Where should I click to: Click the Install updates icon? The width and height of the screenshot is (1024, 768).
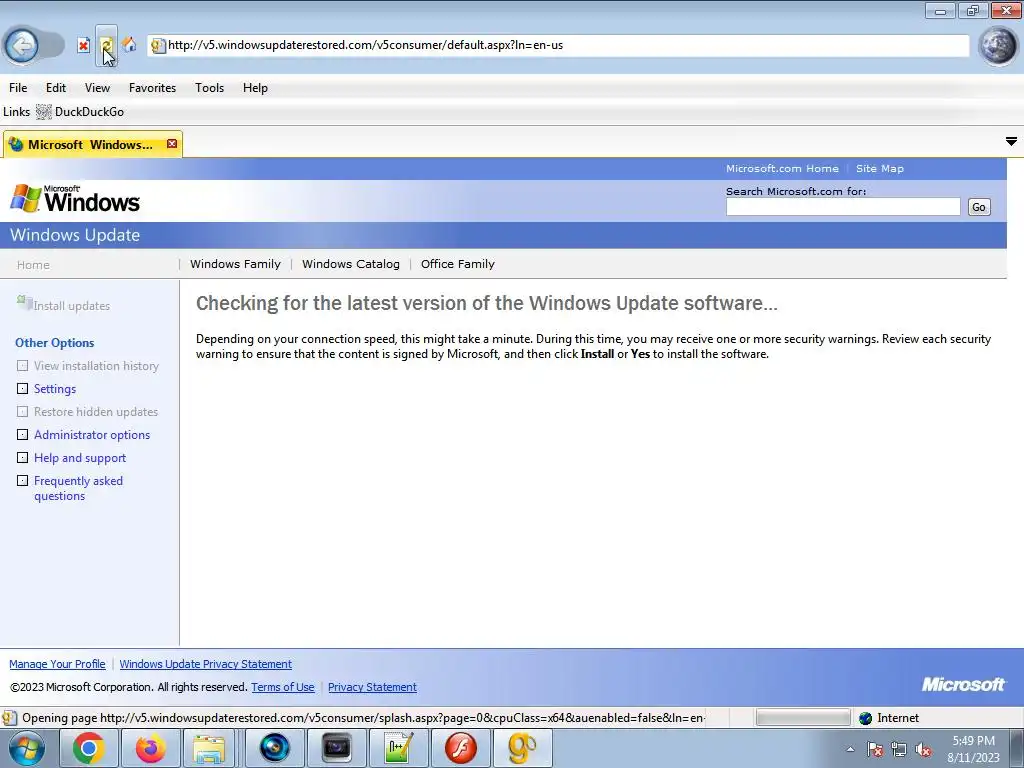pyautogui.click(x=24, y=302)
